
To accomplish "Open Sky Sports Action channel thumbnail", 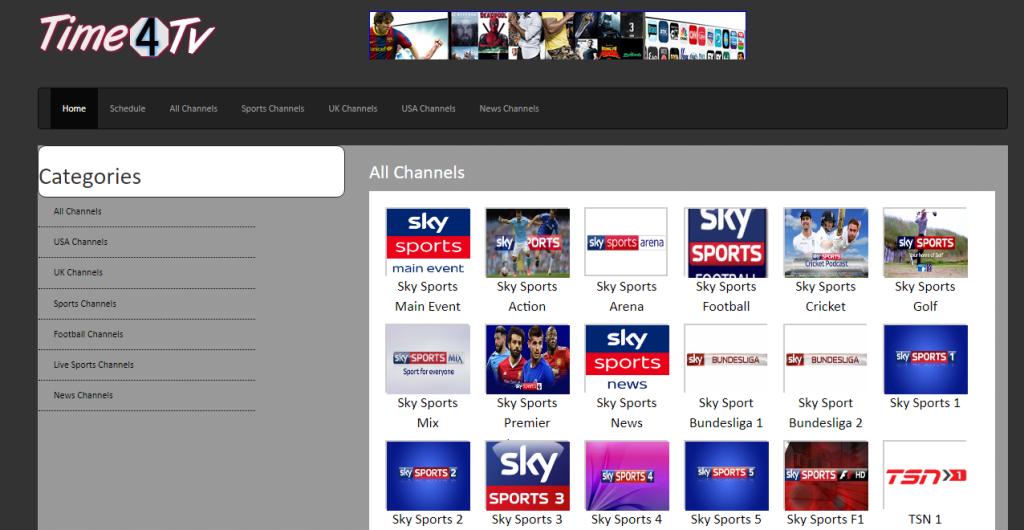I will pos(527,242).
